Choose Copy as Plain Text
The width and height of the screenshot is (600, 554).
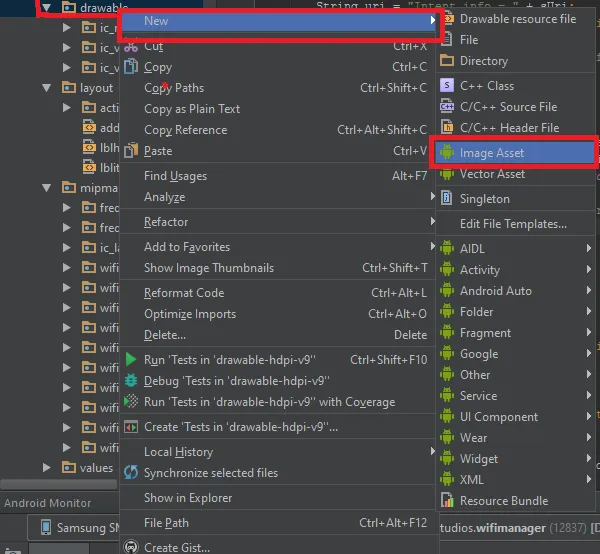(277, 109)
